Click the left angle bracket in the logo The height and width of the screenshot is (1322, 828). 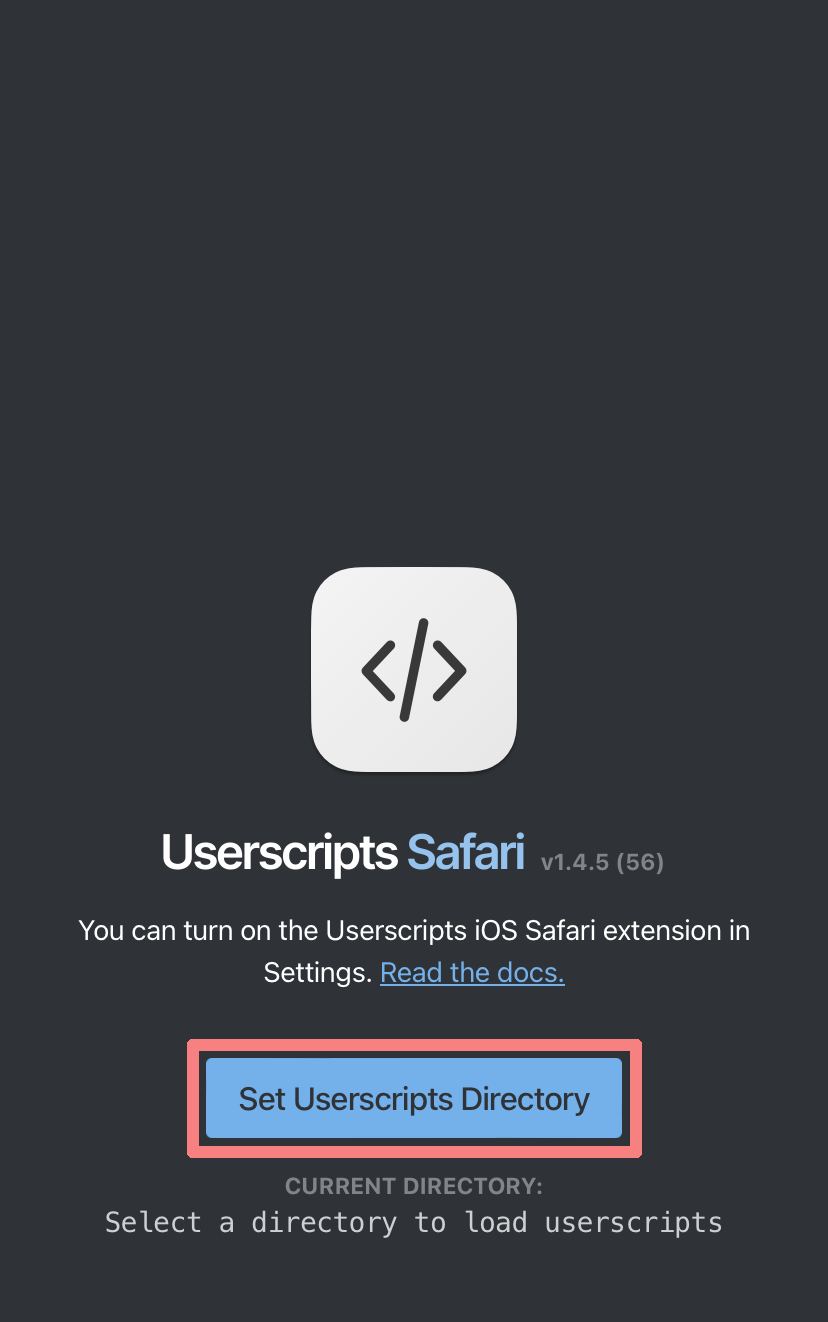click(379, 670)
